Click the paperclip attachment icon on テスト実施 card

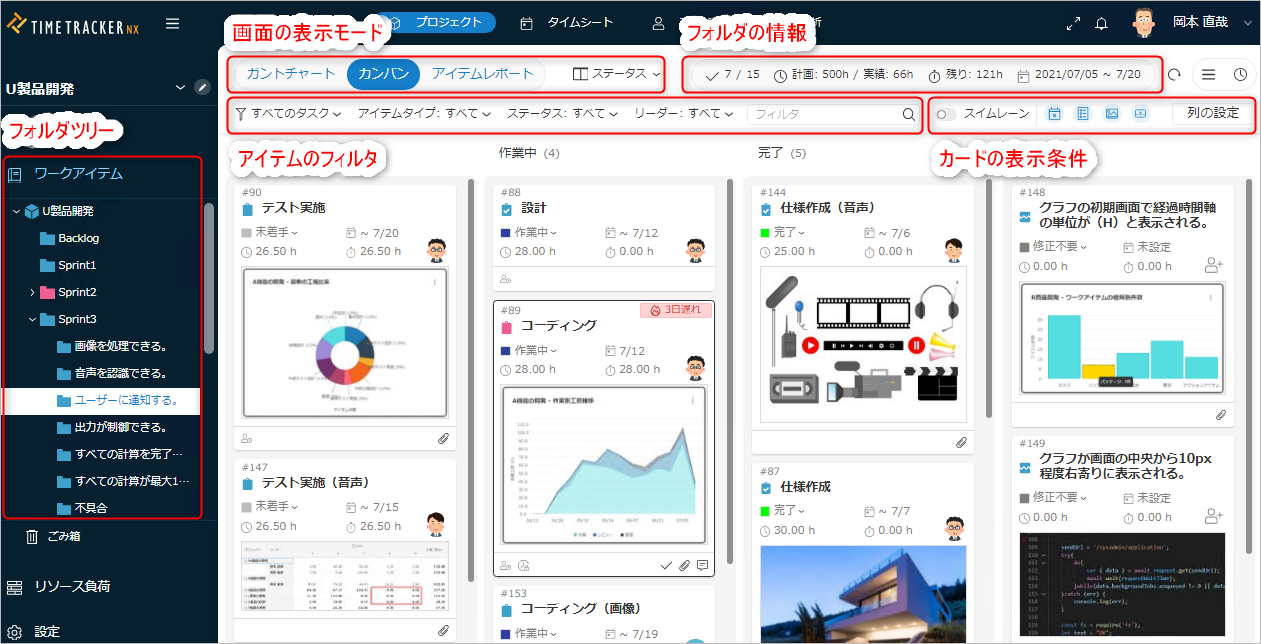click(x=443, y=438)
